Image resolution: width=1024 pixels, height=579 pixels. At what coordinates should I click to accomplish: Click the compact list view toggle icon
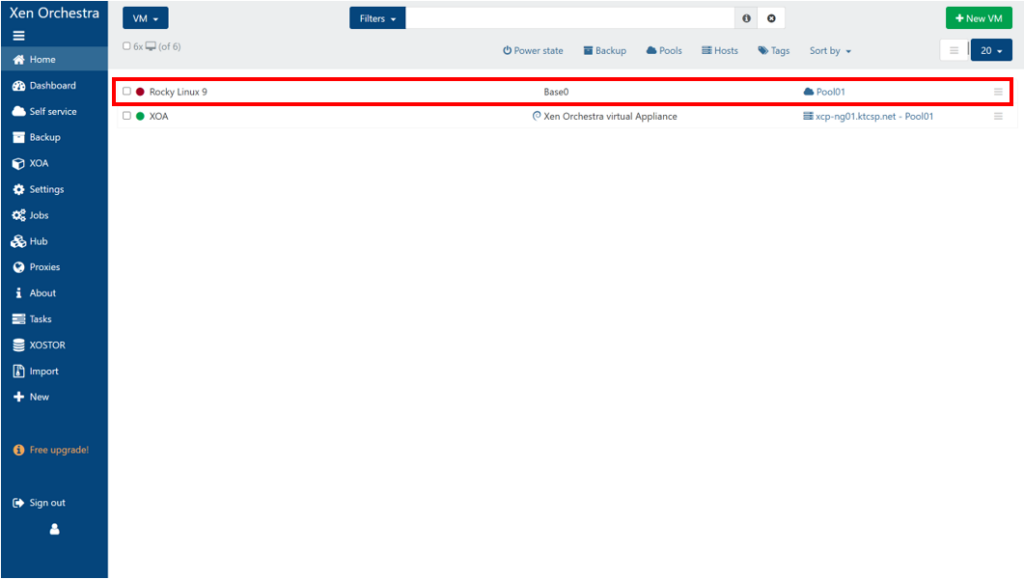pyautogui.click(x=953, y=50)
